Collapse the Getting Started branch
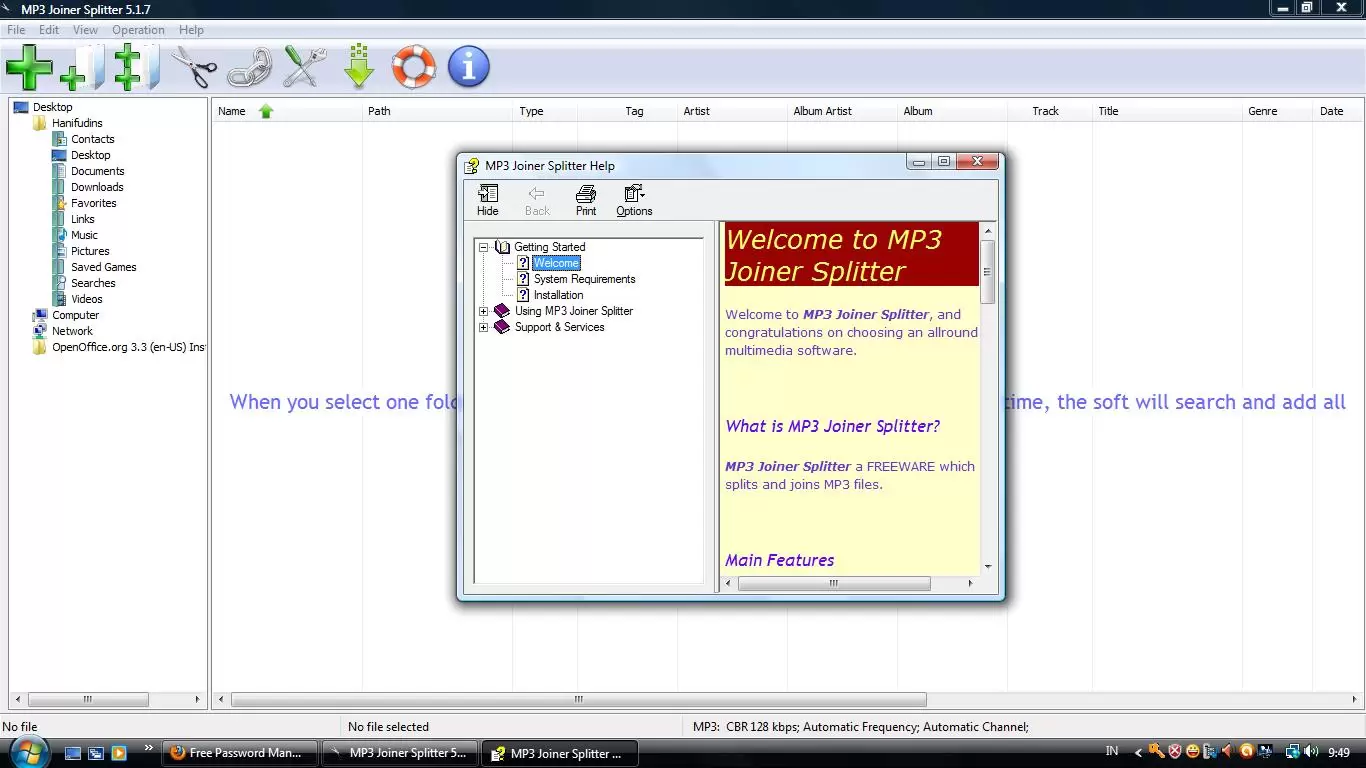1366x768 pixels. [483, 246]
